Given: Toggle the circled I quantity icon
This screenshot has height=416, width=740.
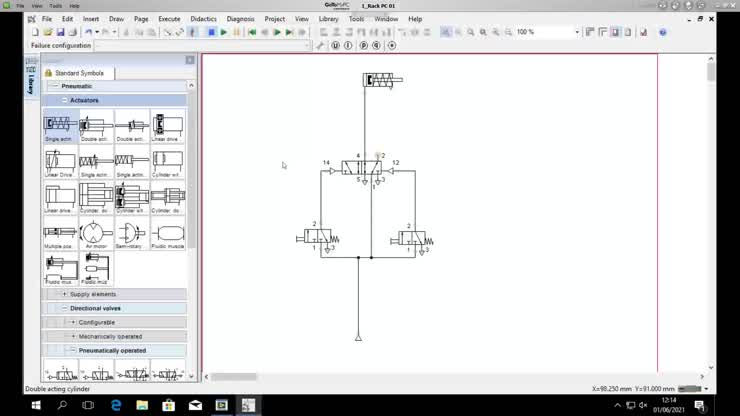Looking at the screenshot, I should pos(348,45).
